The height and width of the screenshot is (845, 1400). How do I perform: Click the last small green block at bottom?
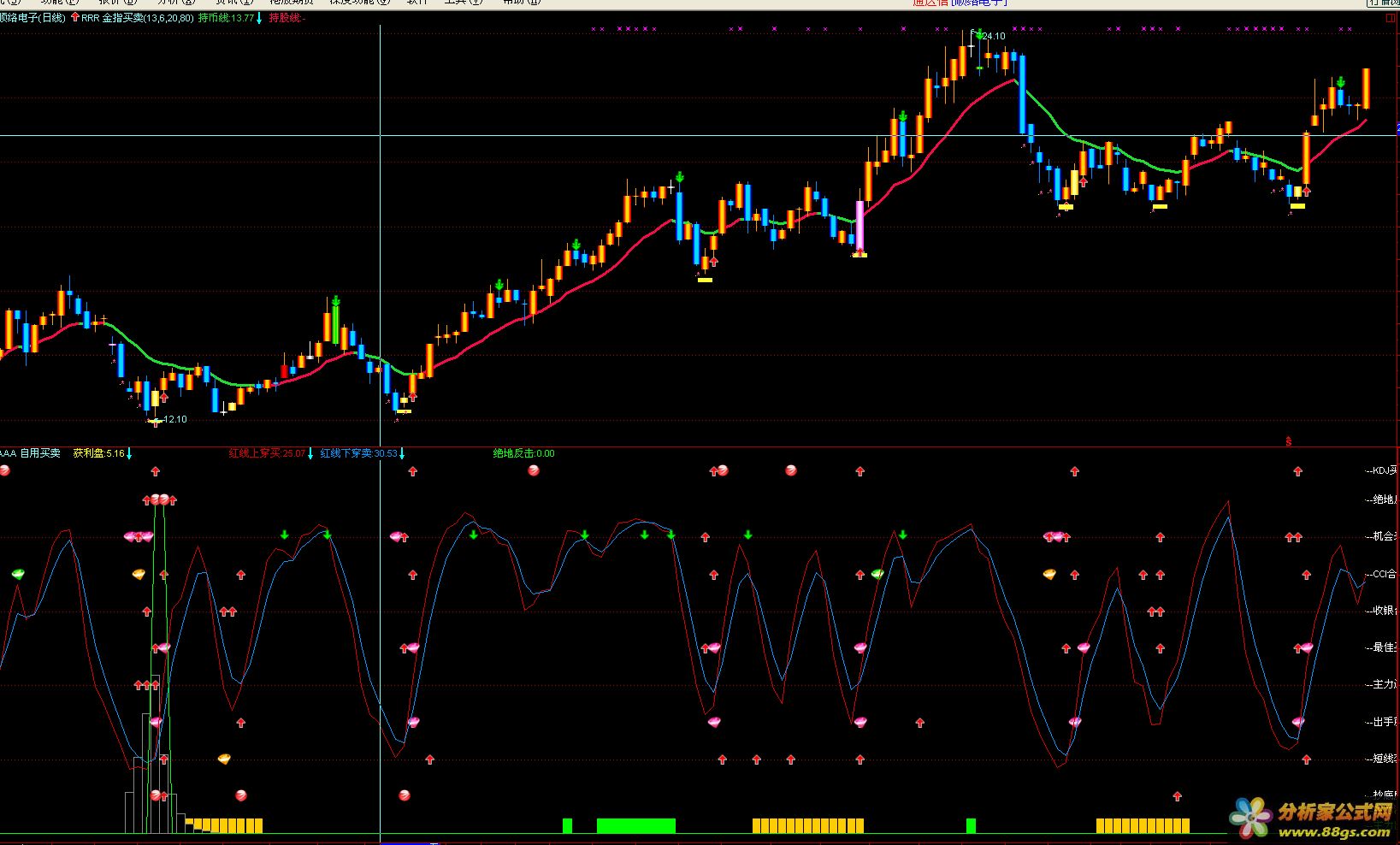[x=971, y=825]
